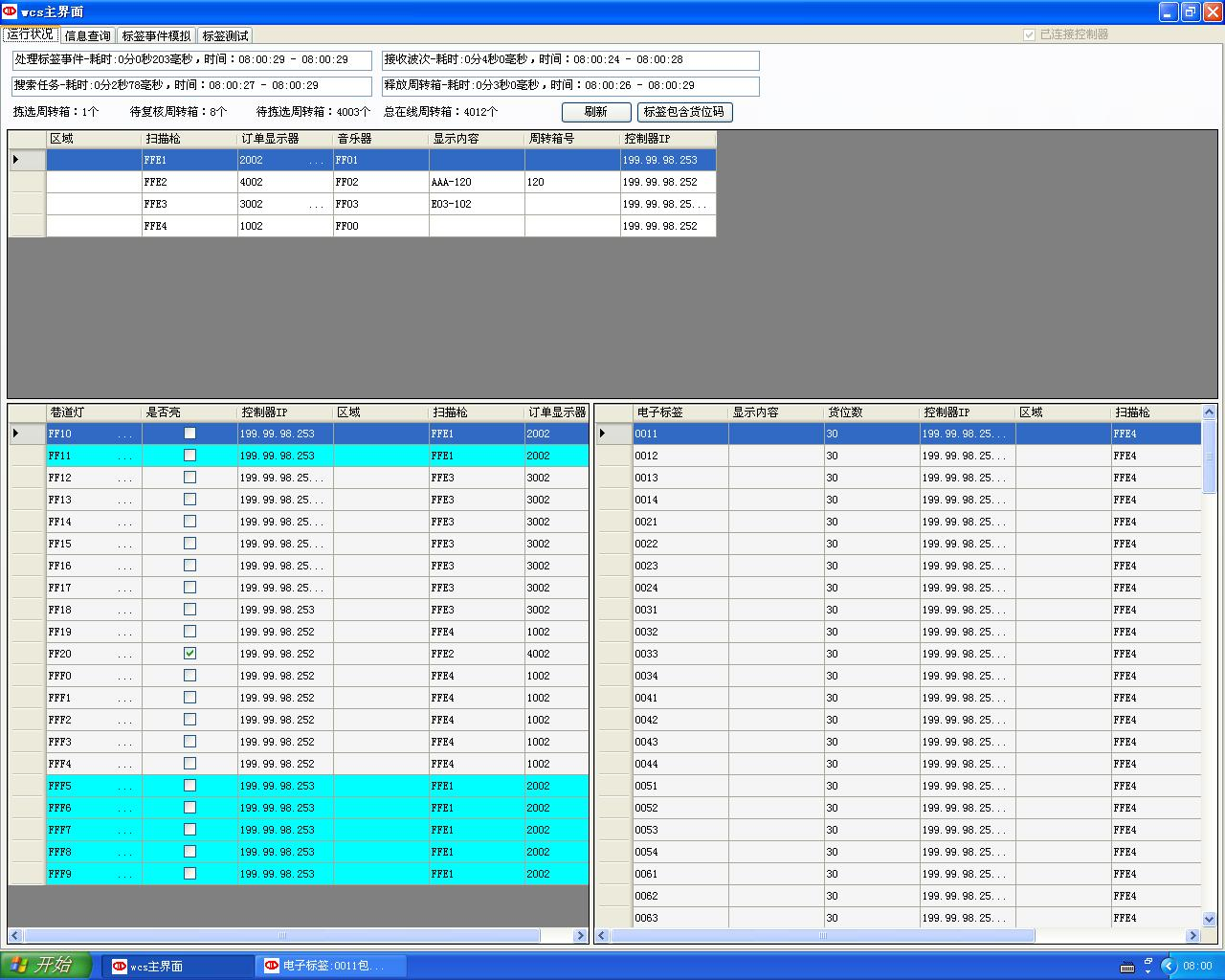Toggle 是否亮 checkbox for FF11 row
Image resolution: width=1225 pixels, height=980 pixels.
click(189, 456)
